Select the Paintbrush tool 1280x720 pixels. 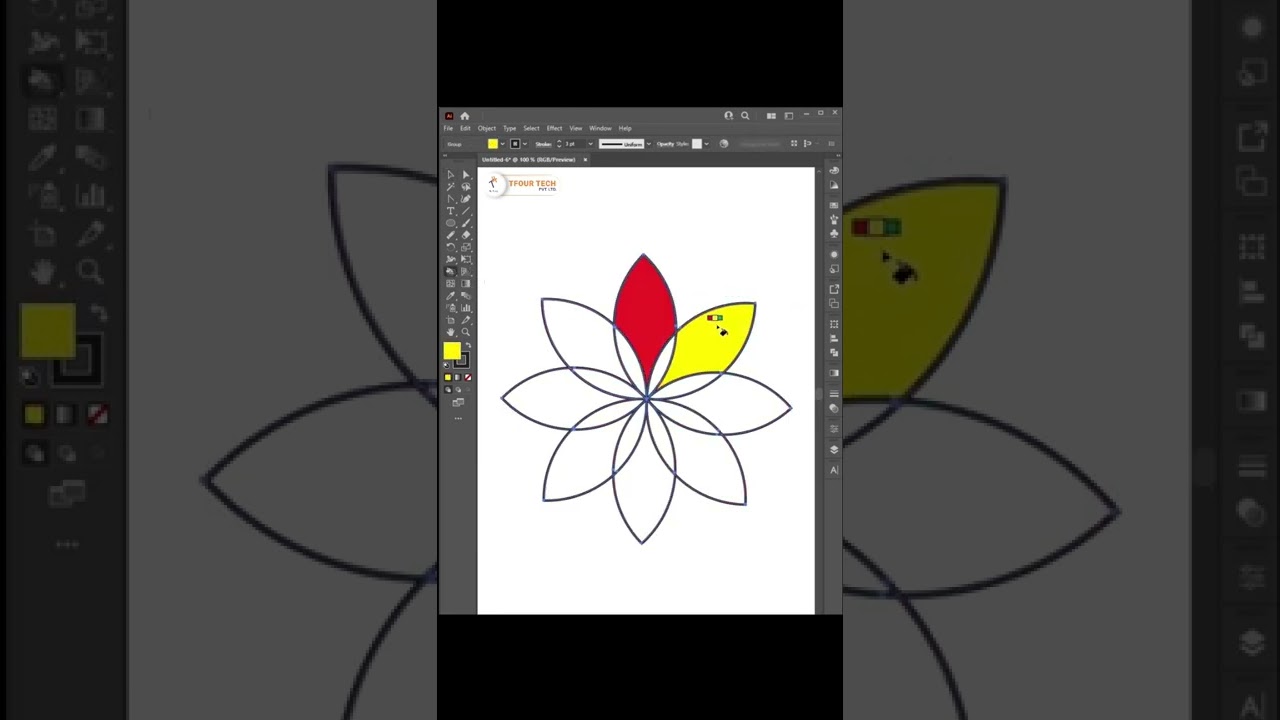click(466, 223)
